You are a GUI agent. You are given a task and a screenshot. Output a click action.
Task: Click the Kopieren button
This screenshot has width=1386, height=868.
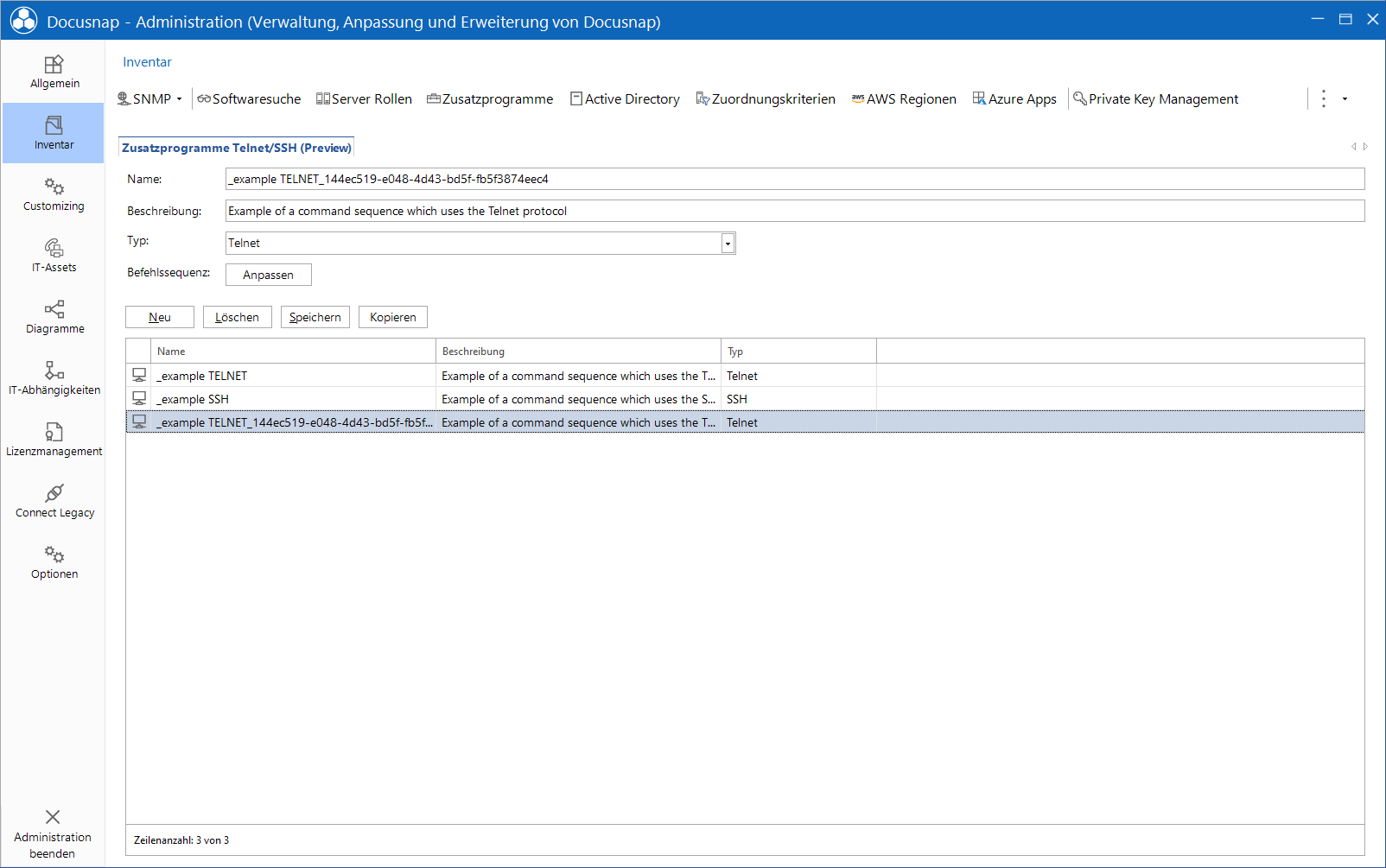pyautogui.click(x=393, y=317)
